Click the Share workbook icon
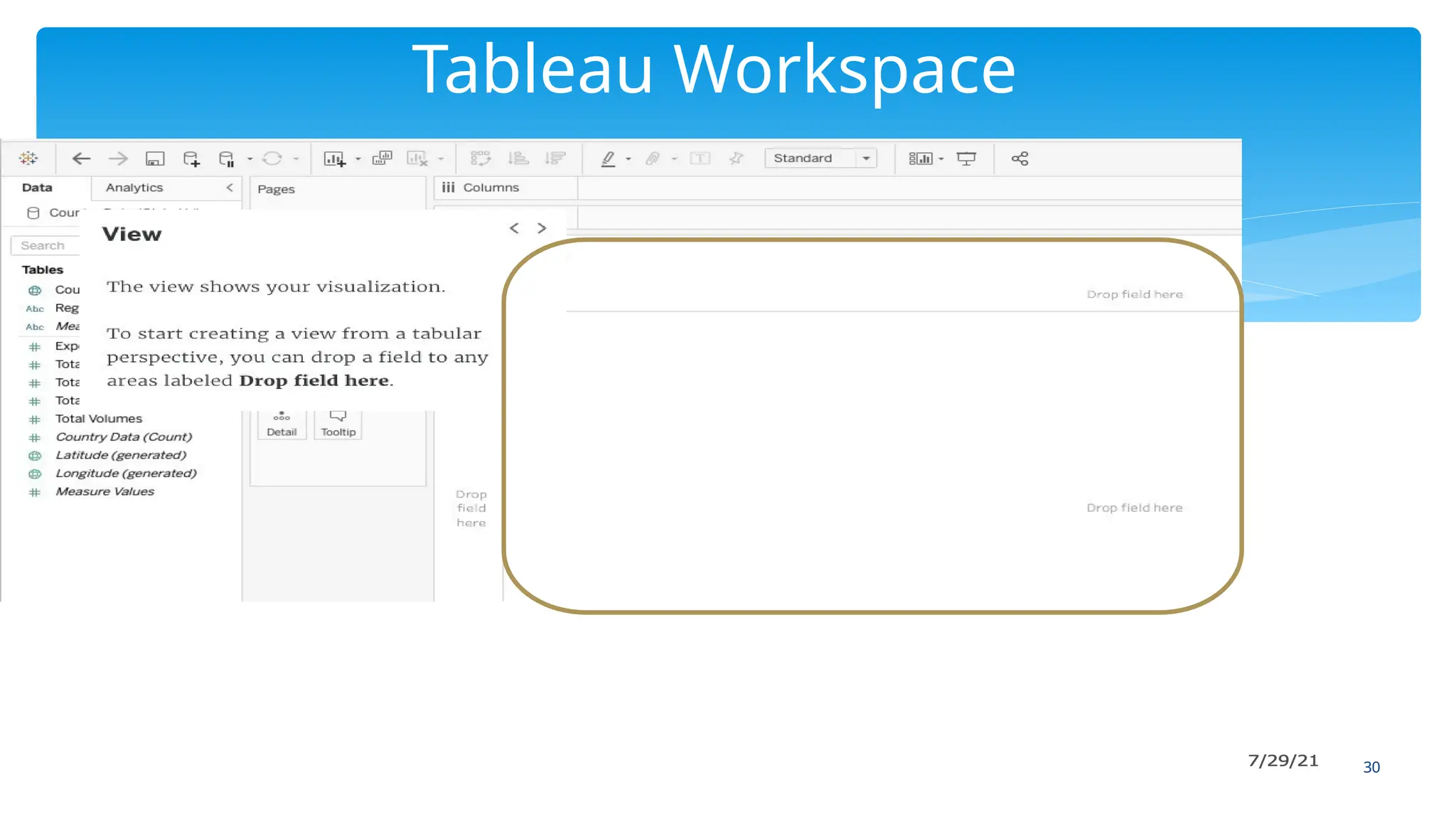The image size is (1456, 819). coord(1020,159)
